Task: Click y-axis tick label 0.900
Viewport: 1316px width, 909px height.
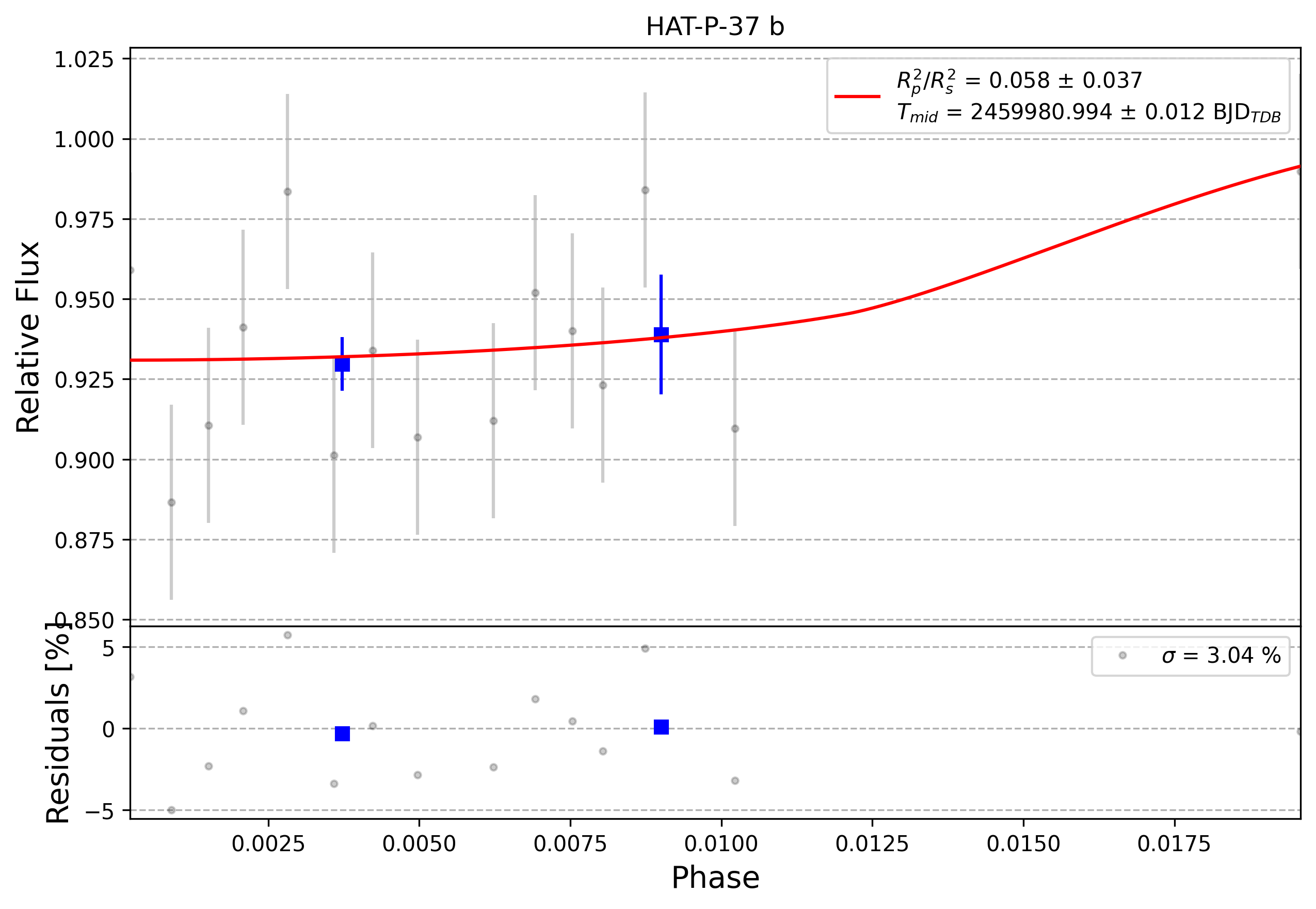Action: click(x=84, y=459)
